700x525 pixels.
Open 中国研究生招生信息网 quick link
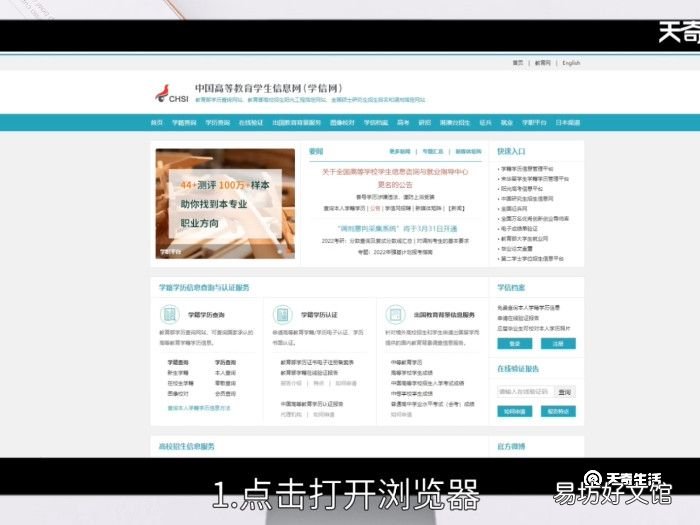click(527, 199)
